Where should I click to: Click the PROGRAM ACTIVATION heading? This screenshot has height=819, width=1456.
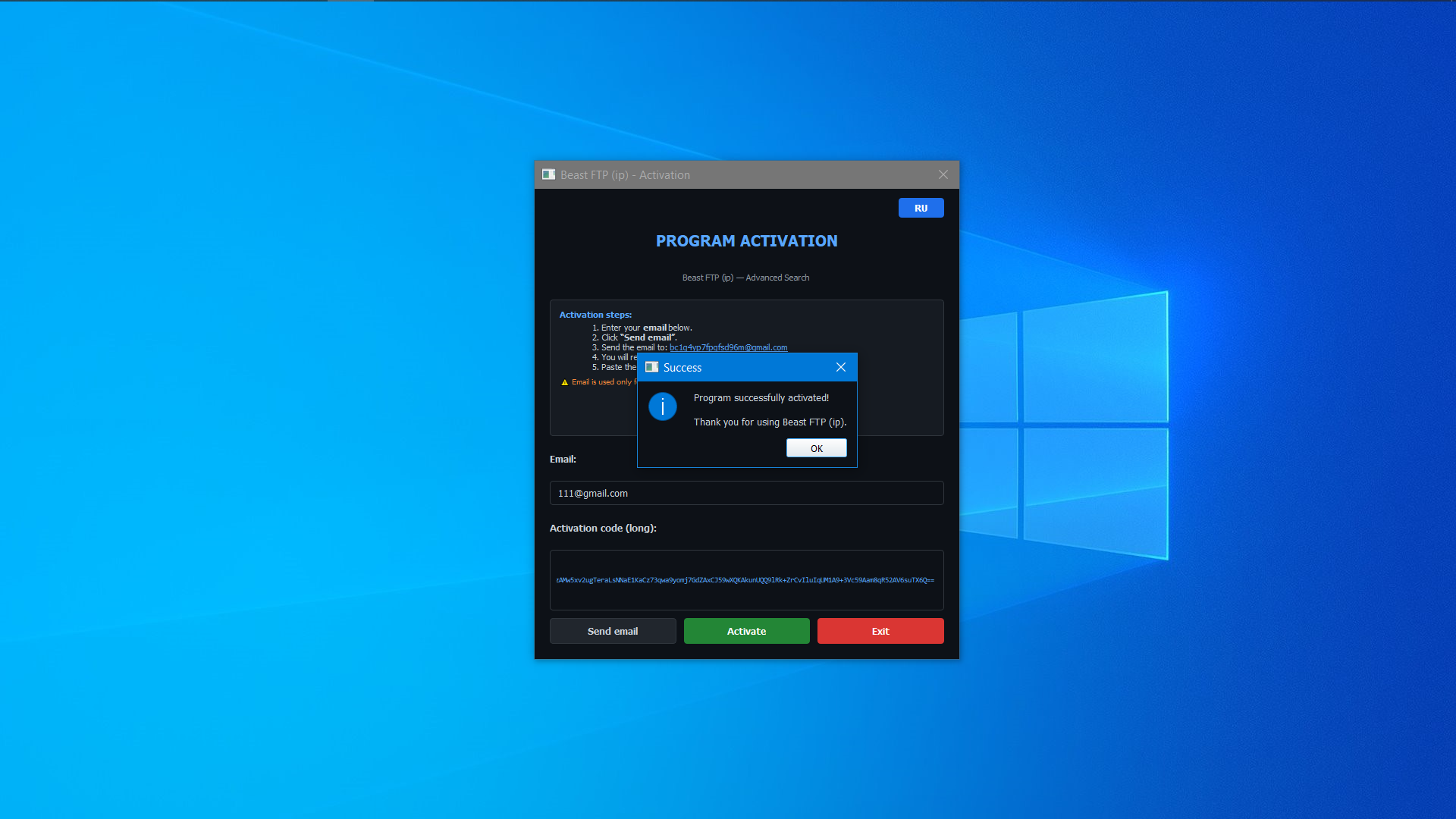[x=746, y=241]
